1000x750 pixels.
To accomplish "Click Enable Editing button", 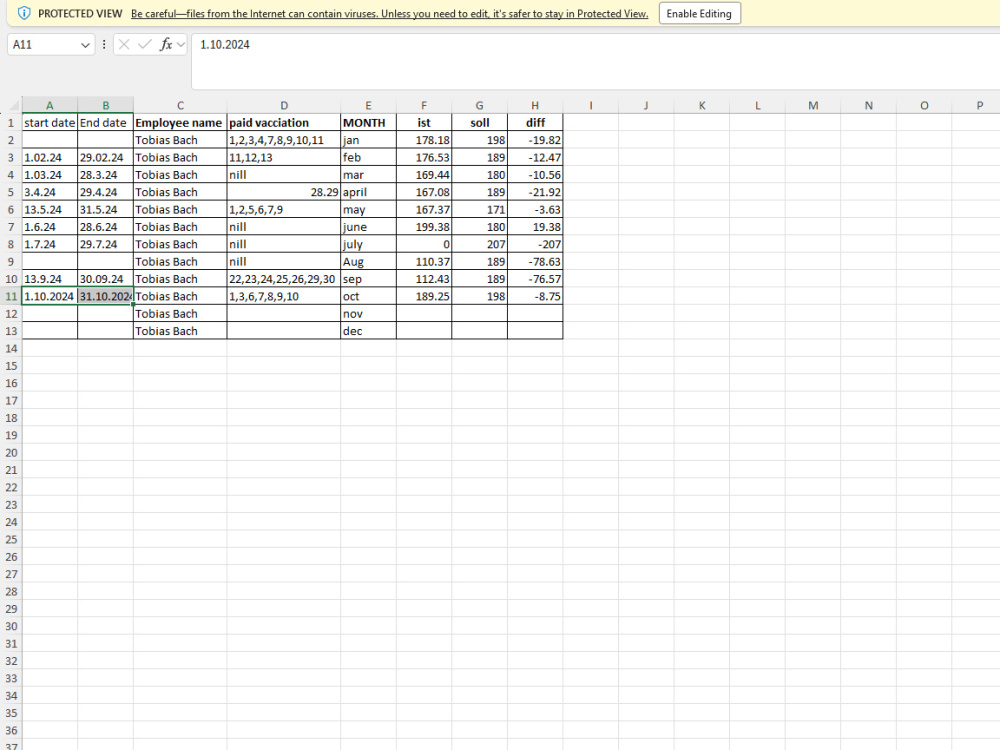I will click(x=699, y=13).
